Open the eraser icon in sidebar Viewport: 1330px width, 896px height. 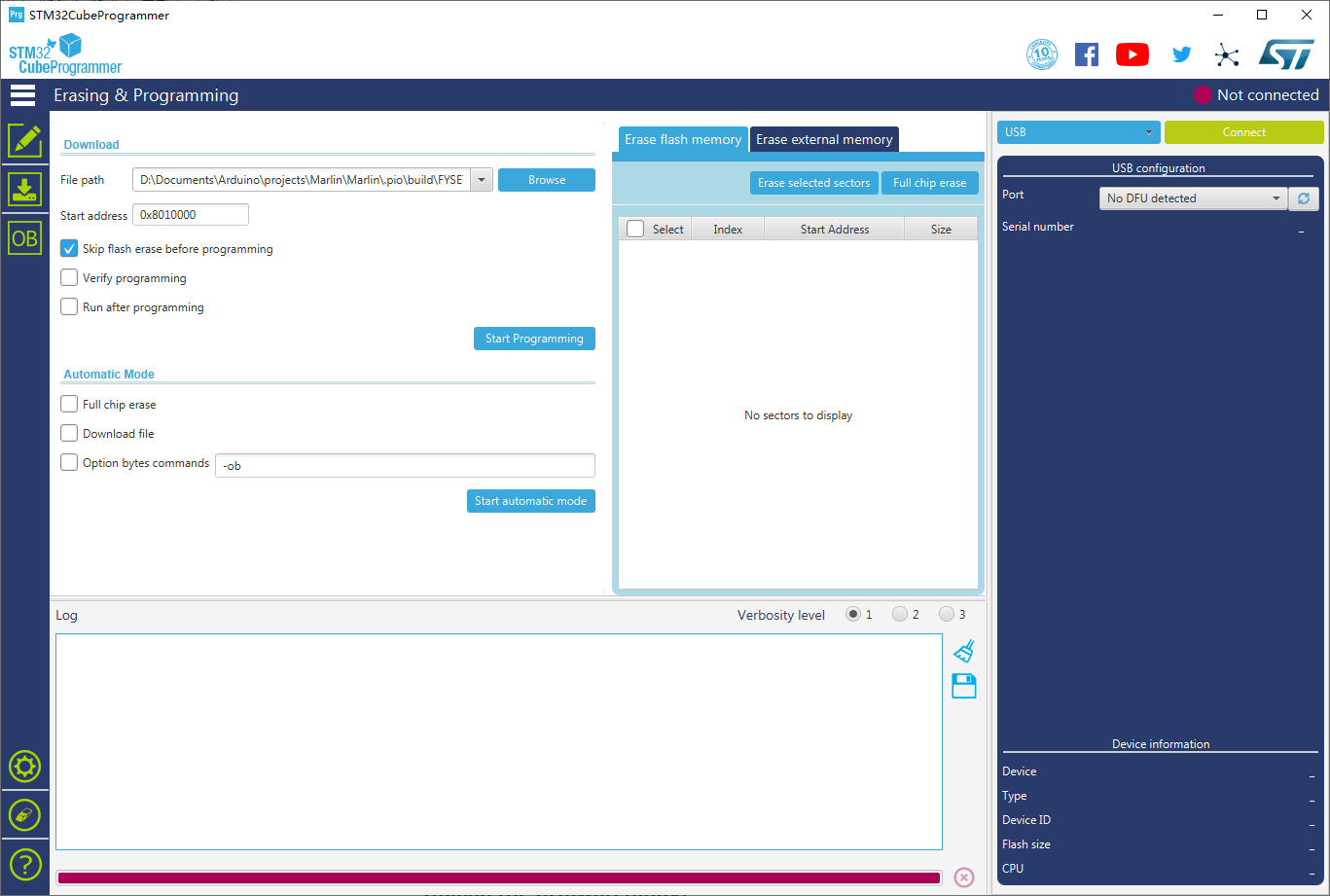pos(25,815)
